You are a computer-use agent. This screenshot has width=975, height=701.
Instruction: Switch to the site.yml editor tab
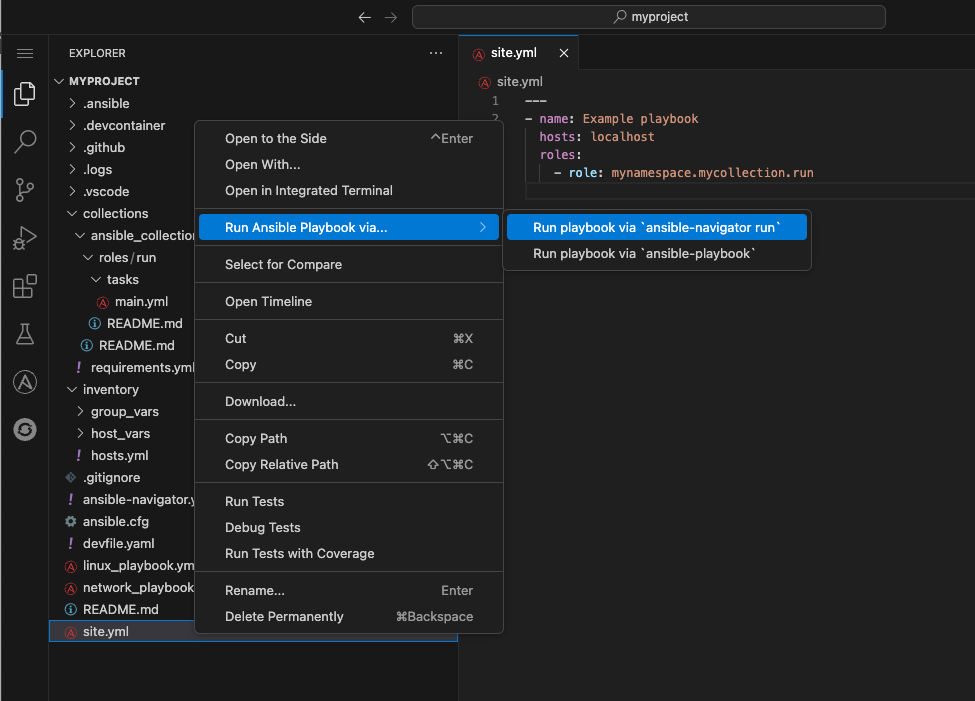click(x=514, y=53)
